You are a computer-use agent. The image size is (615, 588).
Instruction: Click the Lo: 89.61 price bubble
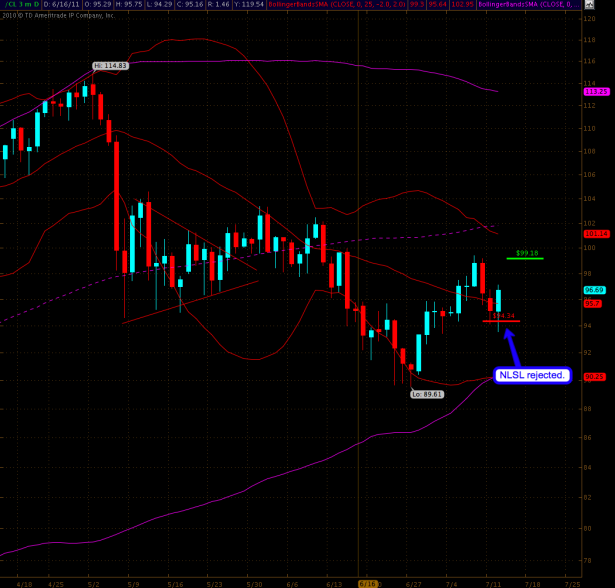pyautogui.click(x=427, y=394)
